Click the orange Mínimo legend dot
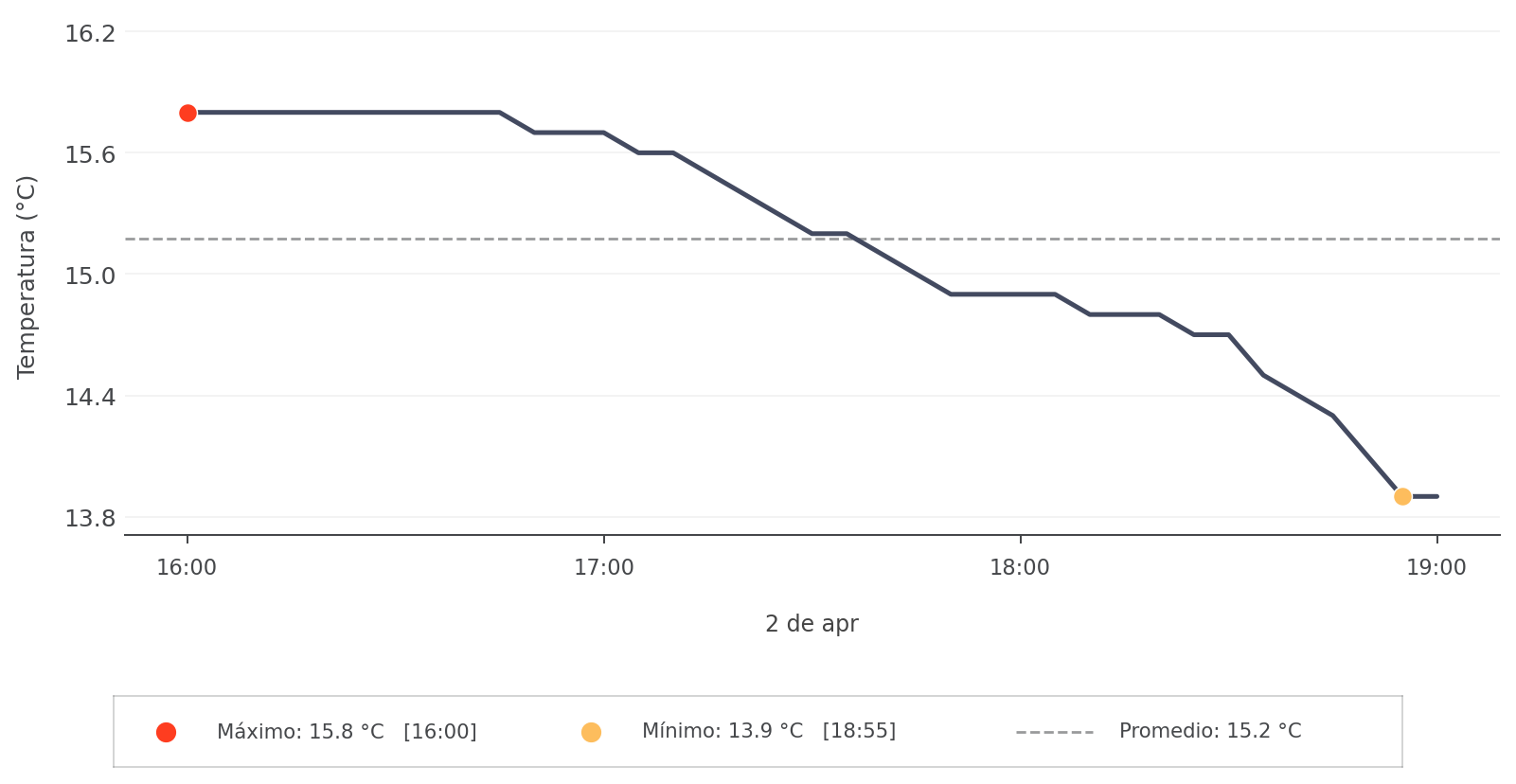The image size is (1516, 784). (x=591, y=732)
